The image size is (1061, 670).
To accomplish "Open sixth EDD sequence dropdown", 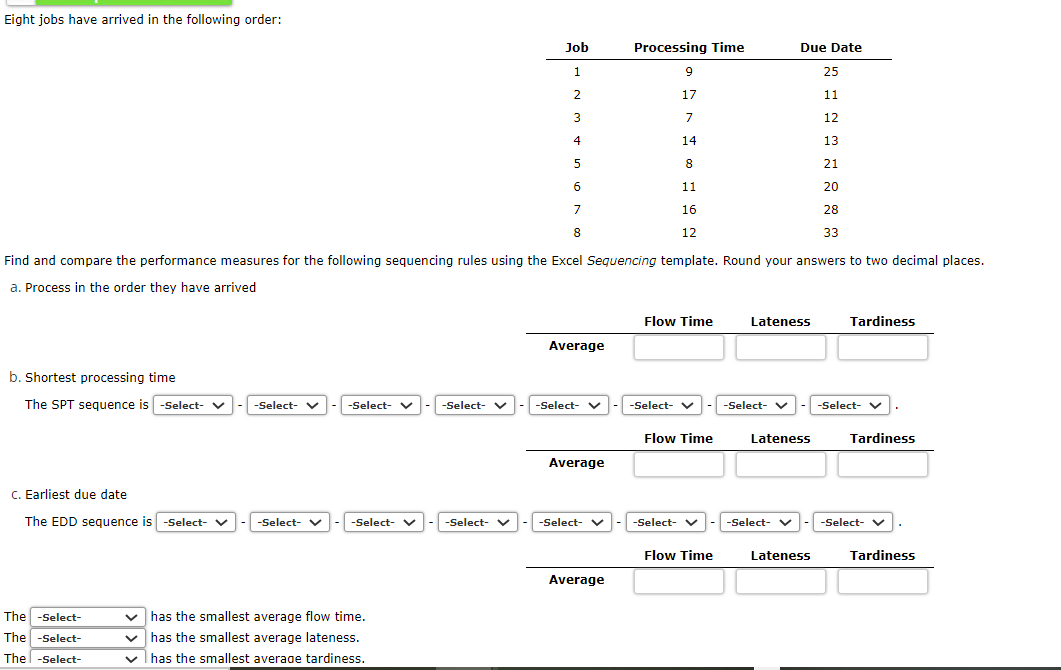I will (x=666, y=522).
